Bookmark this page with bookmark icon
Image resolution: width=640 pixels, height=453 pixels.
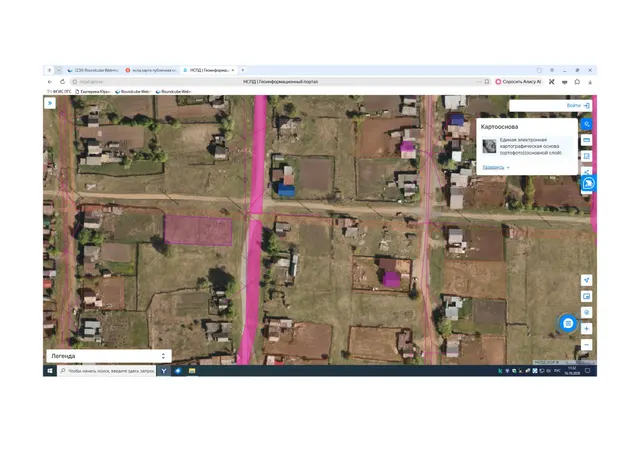[487, 82]
